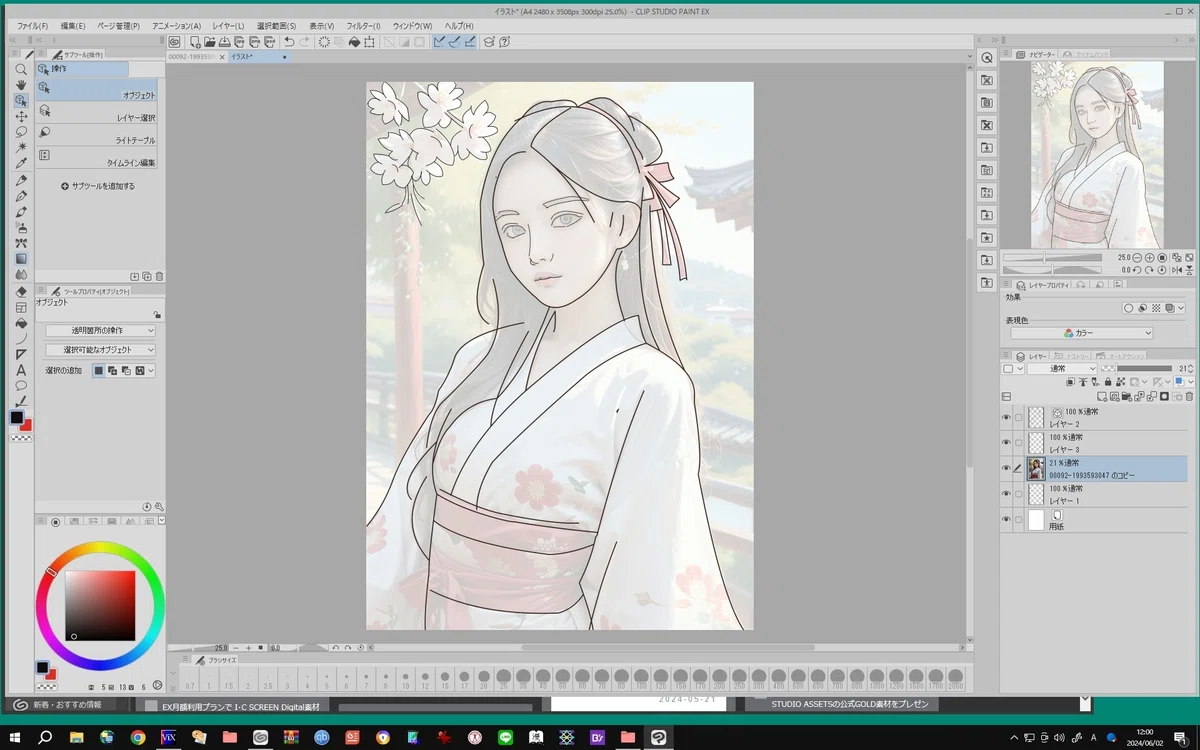
Task: Click サブツールを追加する
Action: (x=98, y=186)
